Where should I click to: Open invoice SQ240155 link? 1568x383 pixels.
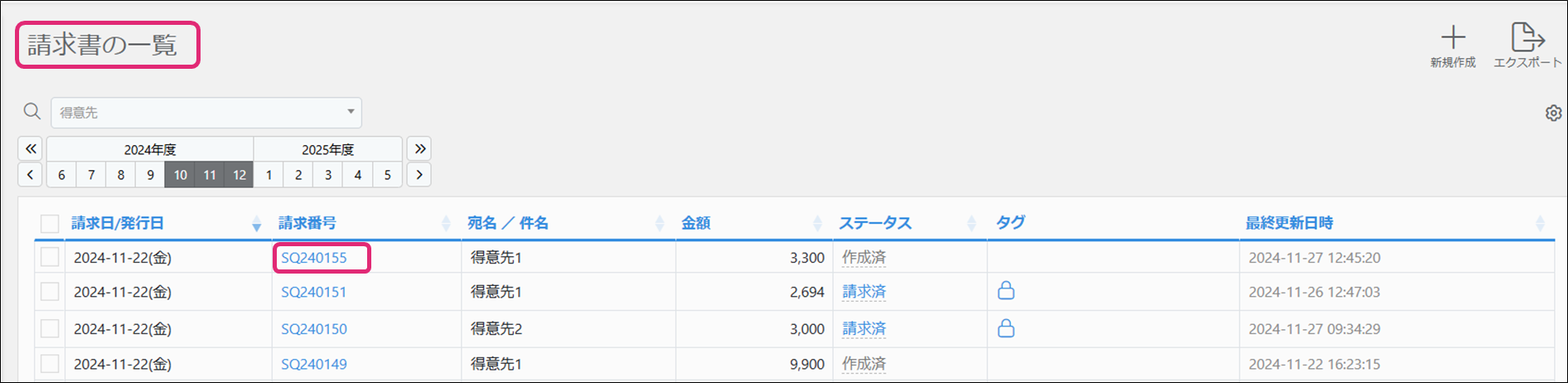pos(314,258)
